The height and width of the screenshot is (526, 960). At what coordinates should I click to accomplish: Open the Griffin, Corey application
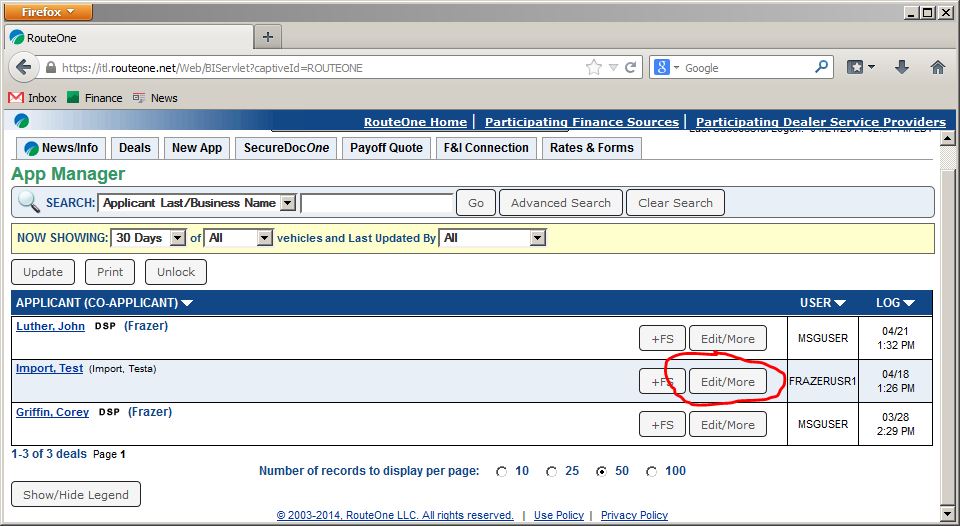53,412
